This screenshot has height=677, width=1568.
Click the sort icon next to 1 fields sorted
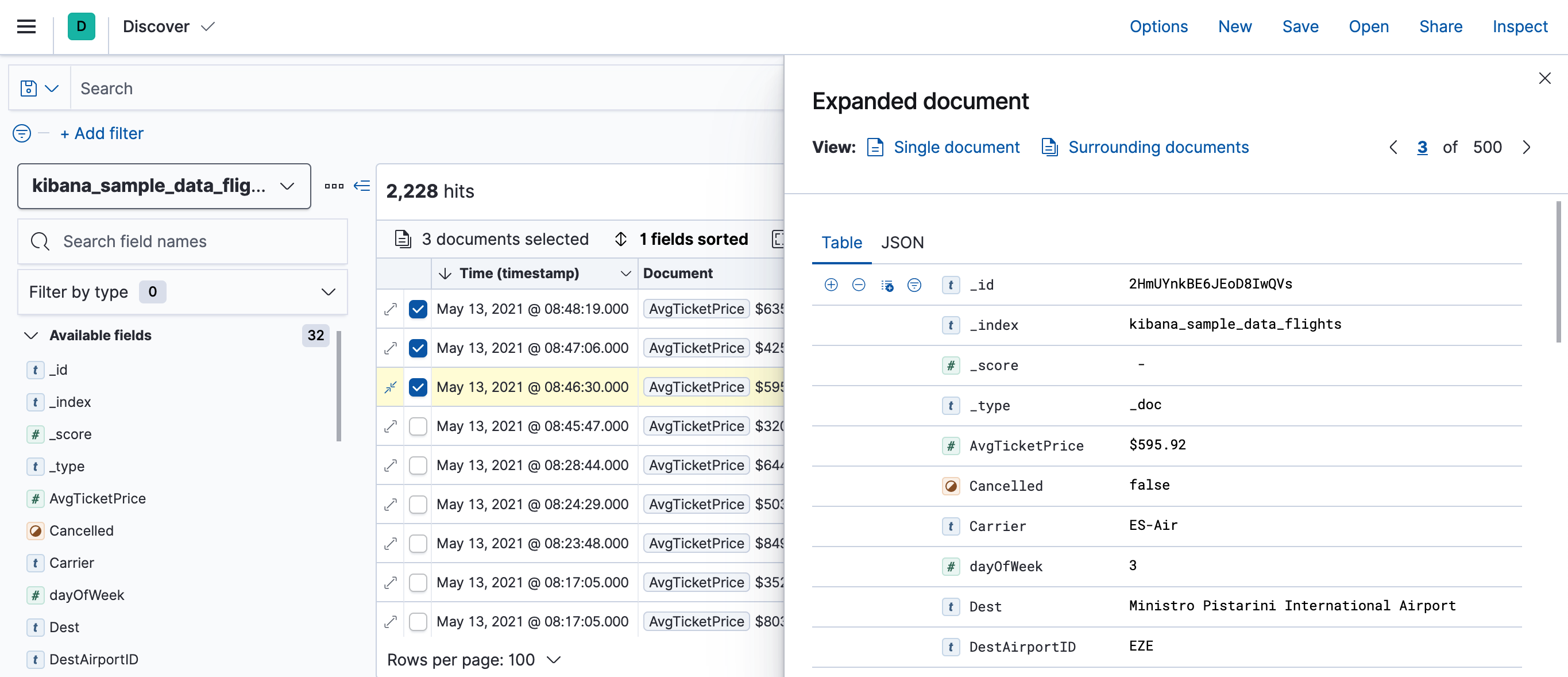[620, 239]
